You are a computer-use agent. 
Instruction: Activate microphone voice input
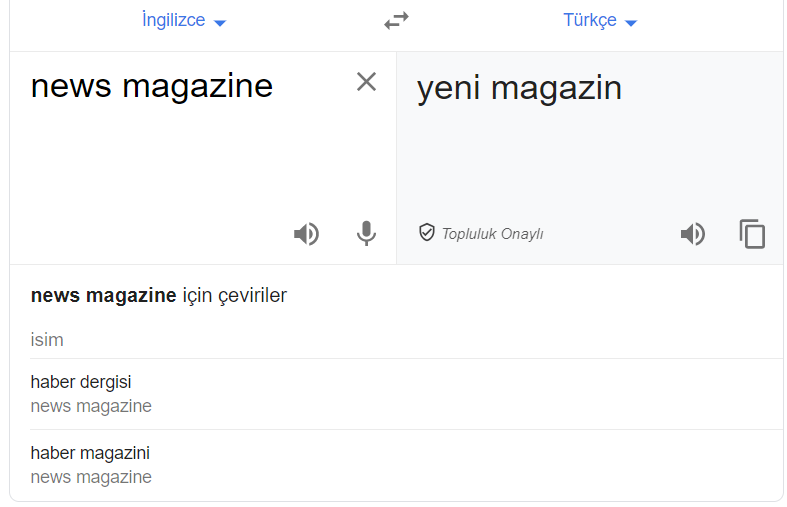[x=366, y=233]
